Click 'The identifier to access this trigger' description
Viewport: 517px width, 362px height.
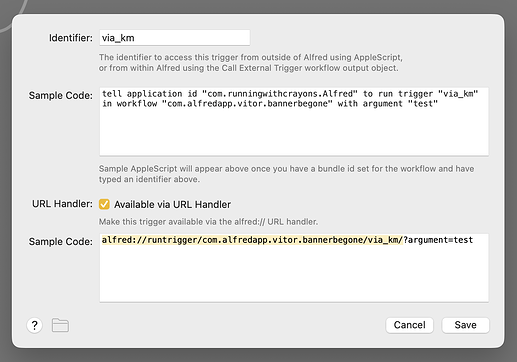251,62
